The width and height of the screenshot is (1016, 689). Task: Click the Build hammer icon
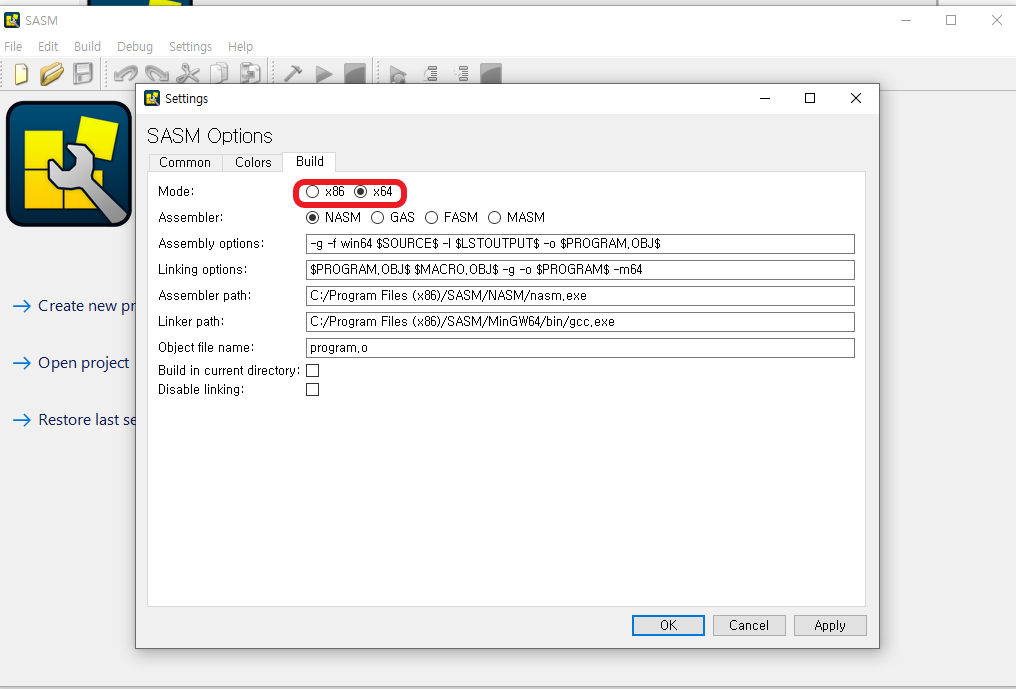(x=293, y=74)
